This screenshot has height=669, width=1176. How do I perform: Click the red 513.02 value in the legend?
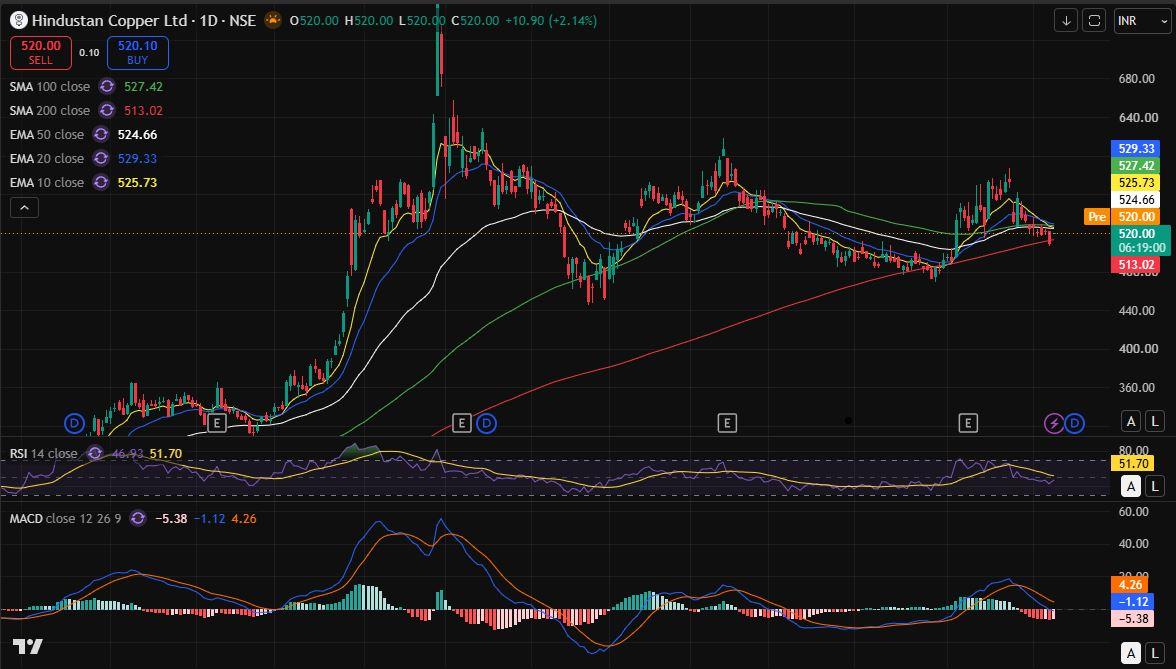tap(143, 110)
